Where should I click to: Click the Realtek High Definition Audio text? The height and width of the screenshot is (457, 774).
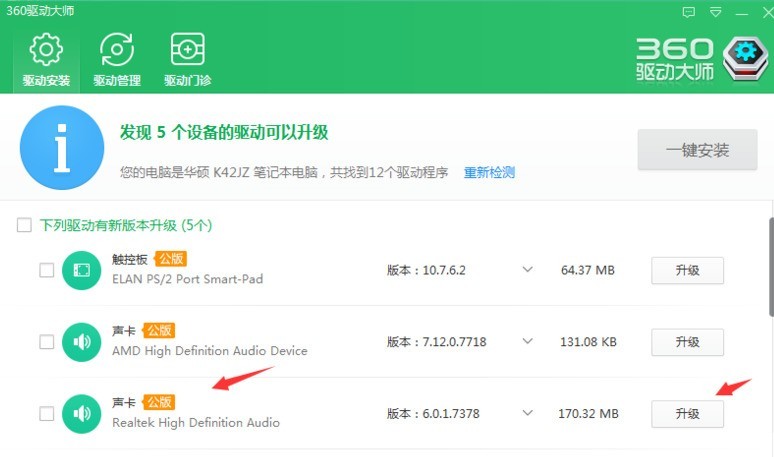196,422
